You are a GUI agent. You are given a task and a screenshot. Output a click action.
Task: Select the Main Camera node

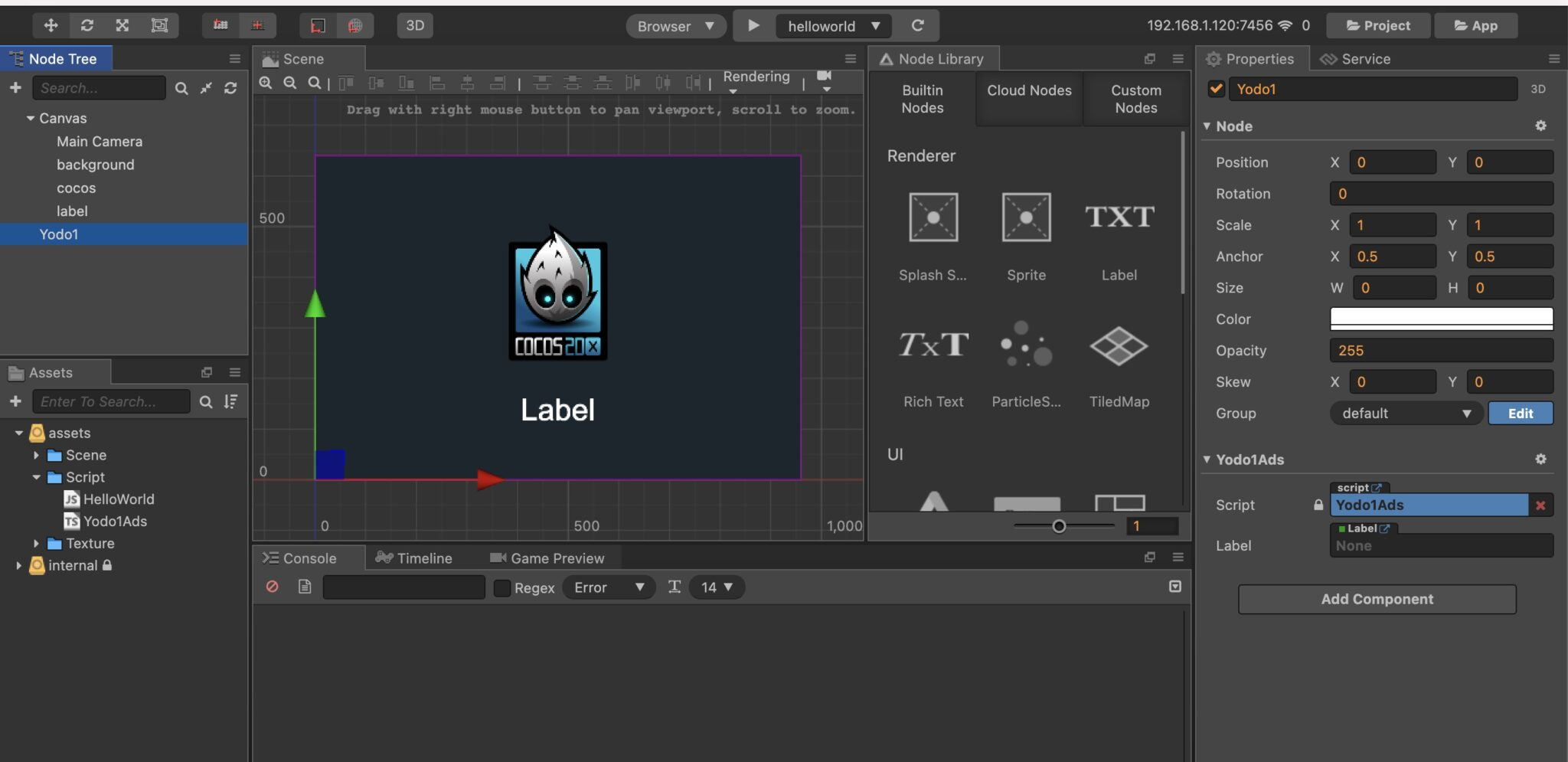pos(100,141)
